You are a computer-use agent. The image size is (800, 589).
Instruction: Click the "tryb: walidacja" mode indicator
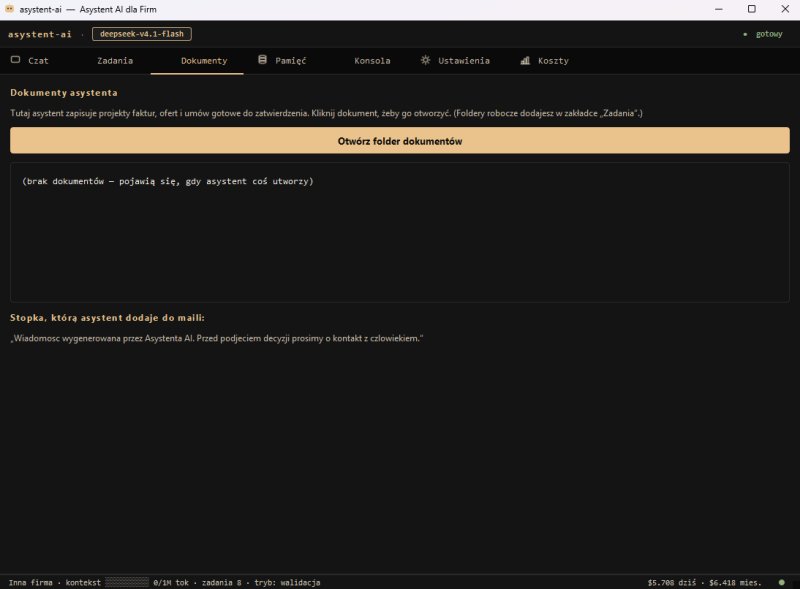pos(287,582)
